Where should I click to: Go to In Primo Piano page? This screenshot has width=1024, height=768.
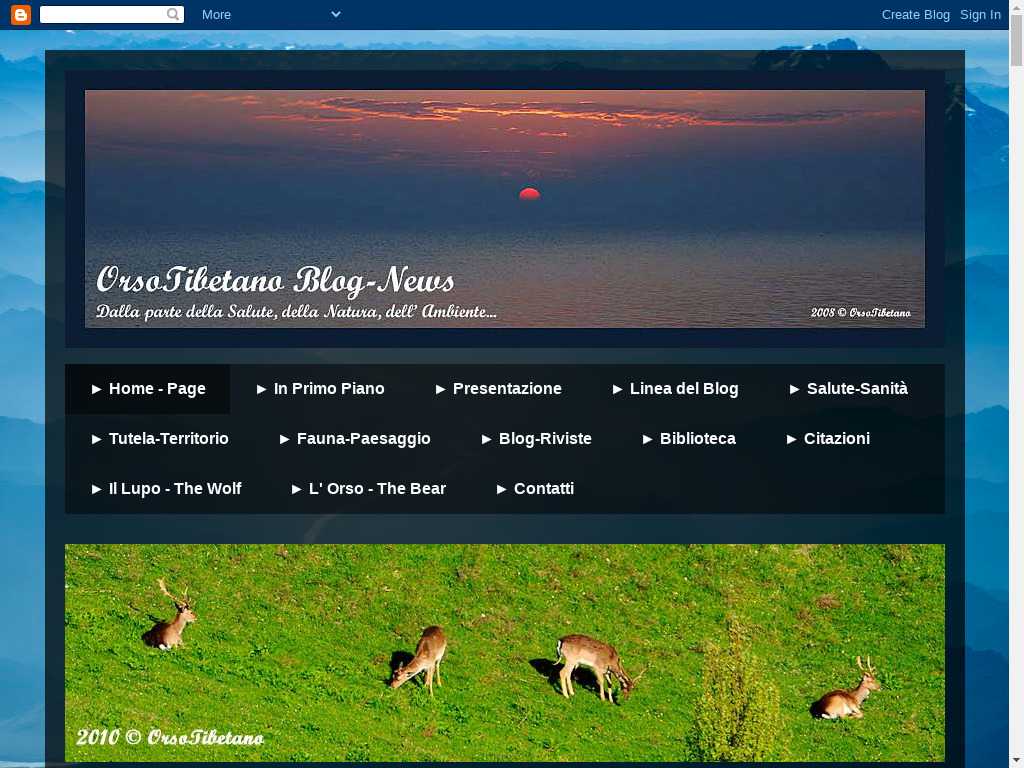point(320,389)
